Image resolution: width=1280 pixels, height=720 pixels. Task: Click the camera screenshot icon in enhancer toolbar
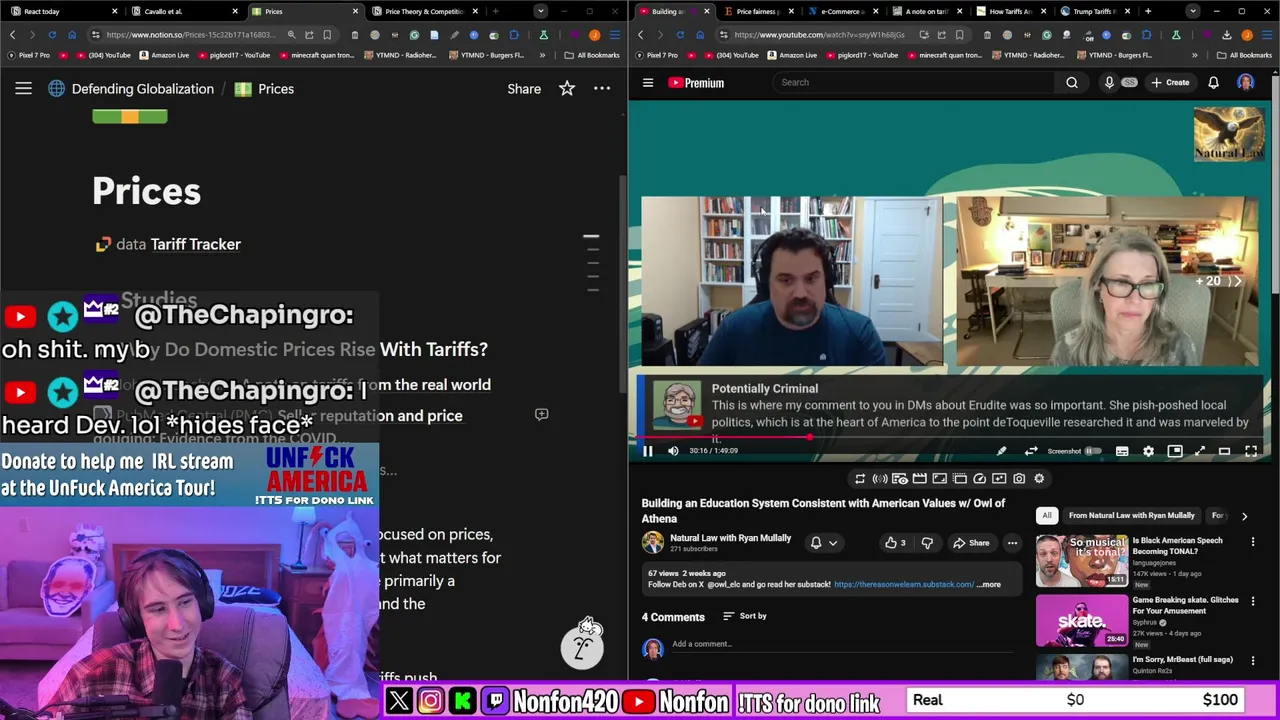1019,479
